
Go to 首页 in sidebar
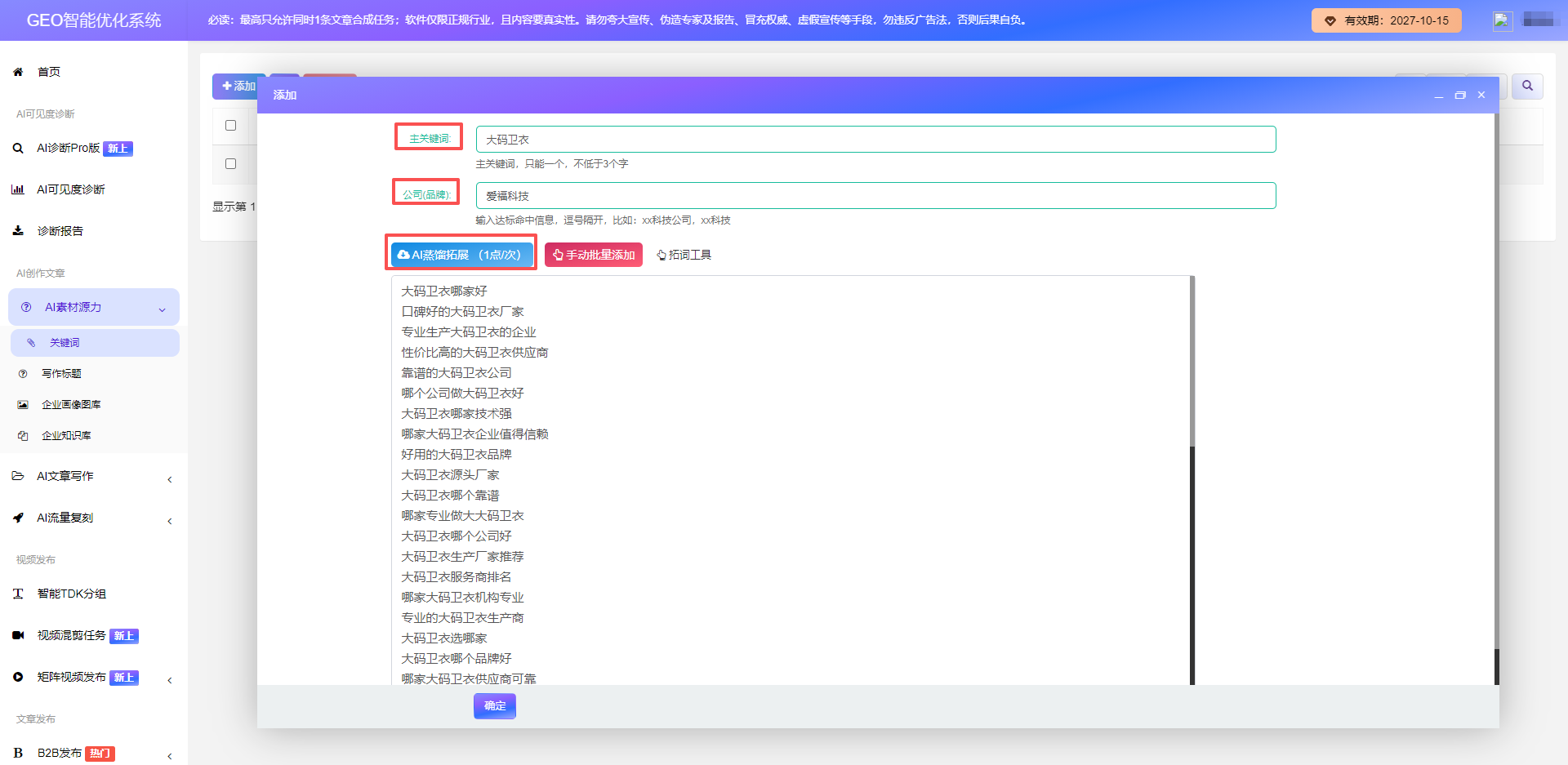pos(49,72)
